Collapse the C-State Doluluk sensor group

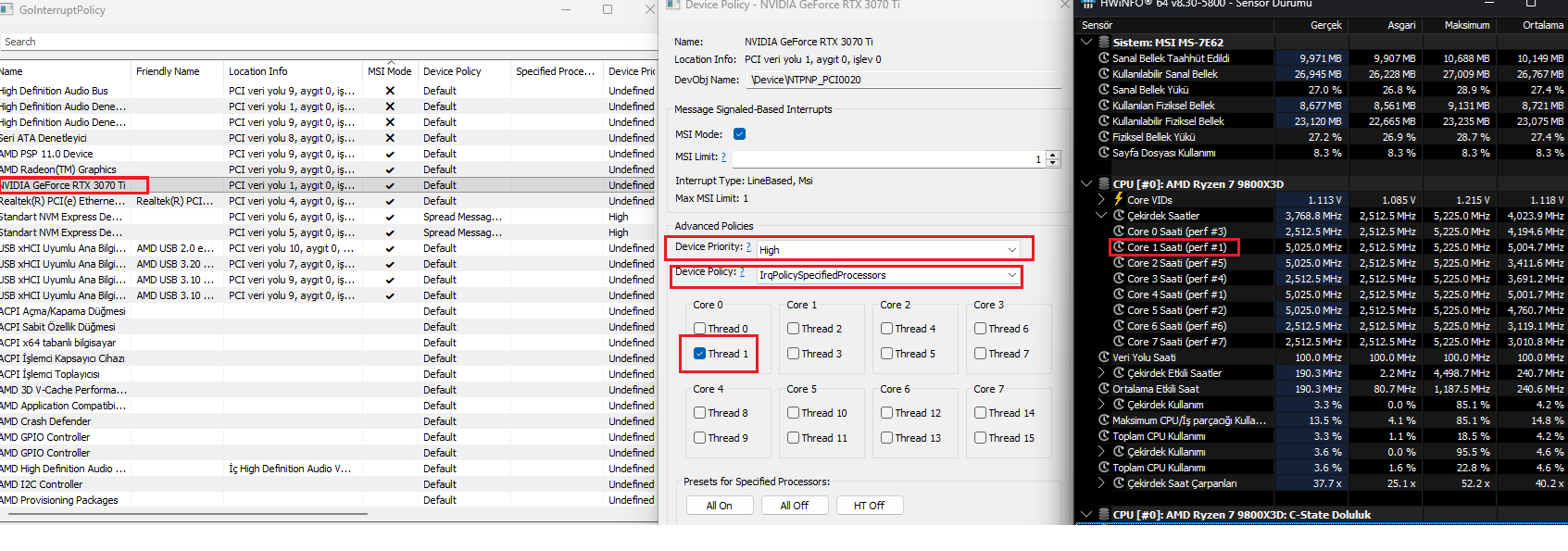[1086, 515]
